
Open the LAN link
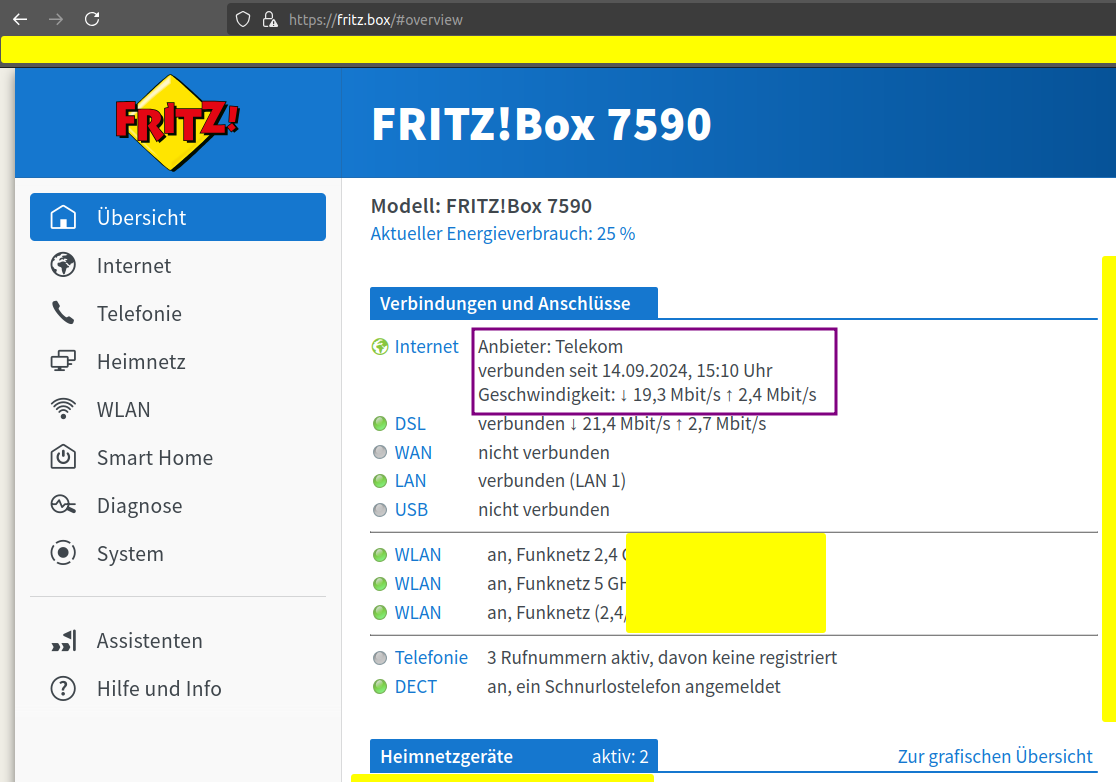tap(411, 481)
